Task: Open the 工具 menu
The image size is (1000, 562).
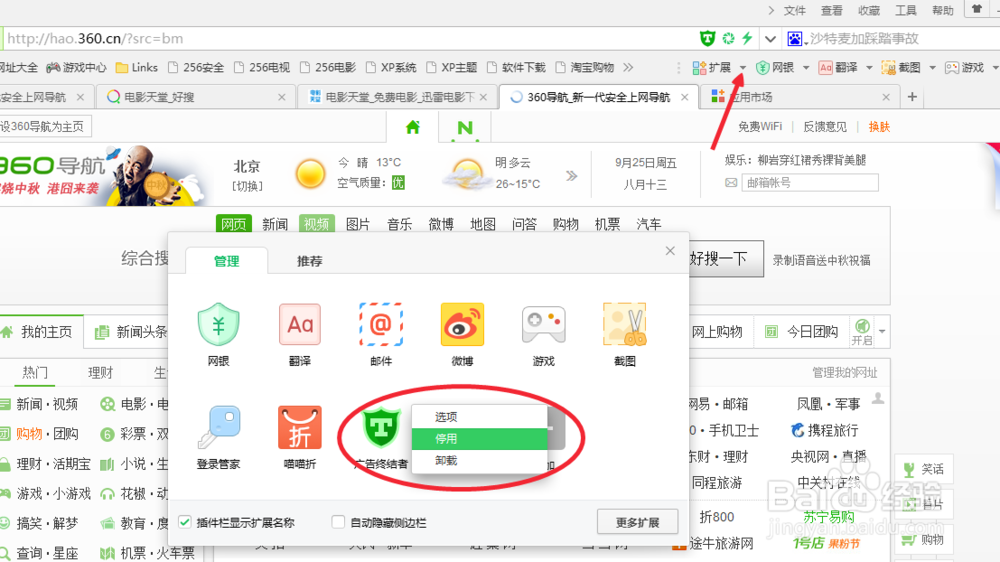Action: 906,10
